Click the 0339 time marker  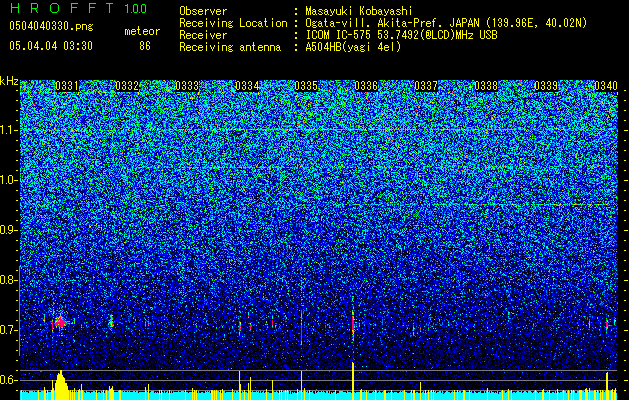click(546, 86)
